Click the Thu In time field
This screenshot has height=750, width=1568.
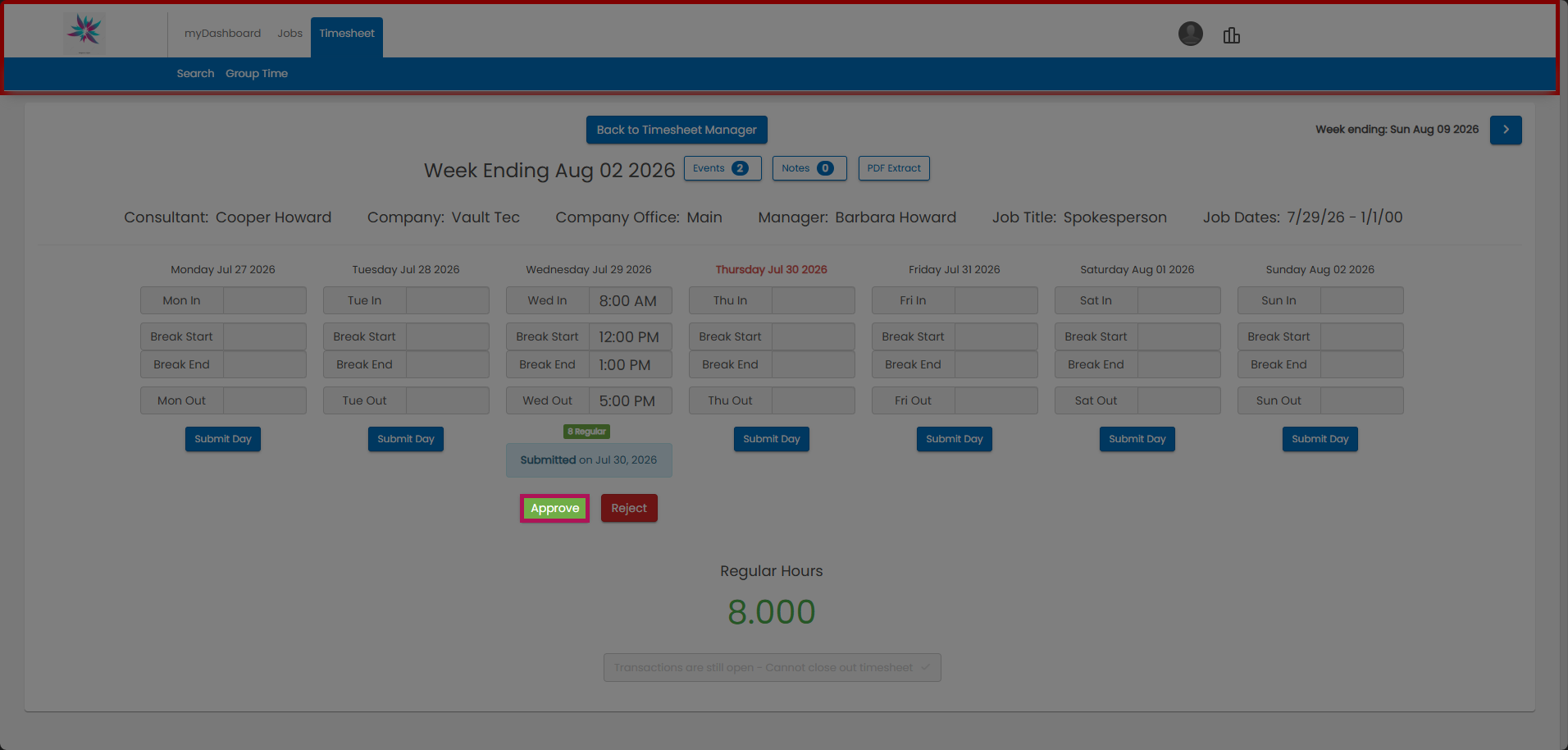(813, 300)
